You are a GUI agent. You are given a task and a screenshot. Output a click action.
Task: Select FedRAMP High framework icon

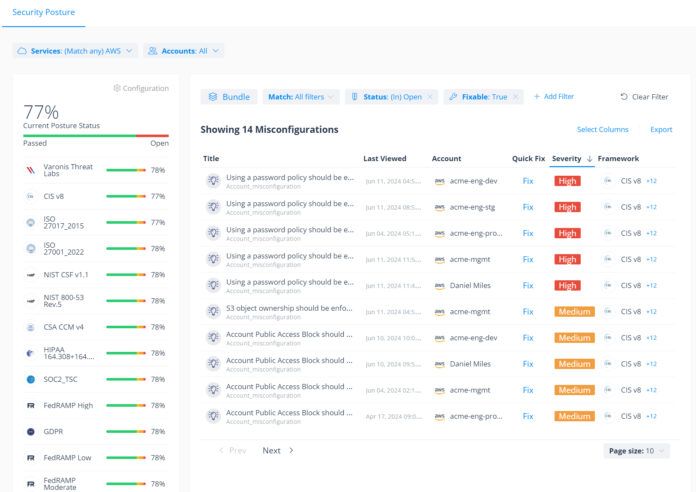coord(31,406)
